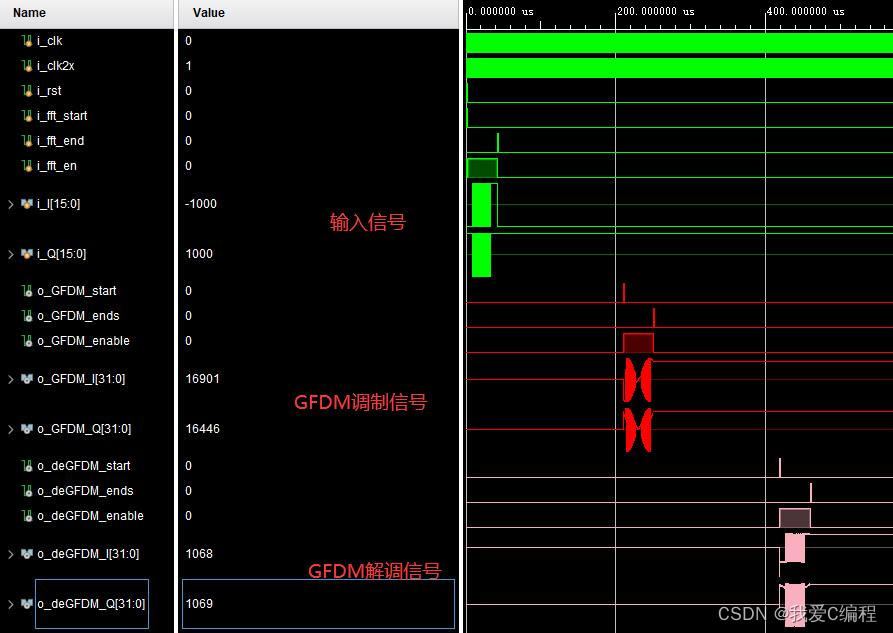Click the o_deGFDM_ends signal icon
Screen dimensions: 893x633
click(27, 491)
